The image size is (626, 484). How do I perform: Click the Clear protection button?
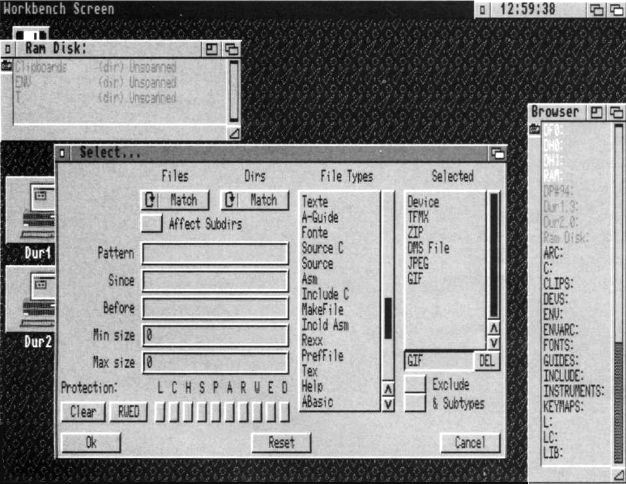point(83,412)
